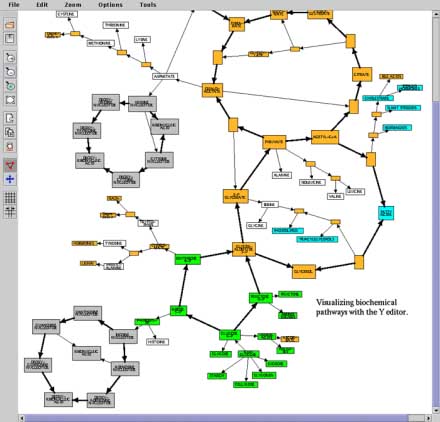Expand the Zoom menu
Image resolution: width=440 pixels, height=422 pixels.
coord(73,5)
